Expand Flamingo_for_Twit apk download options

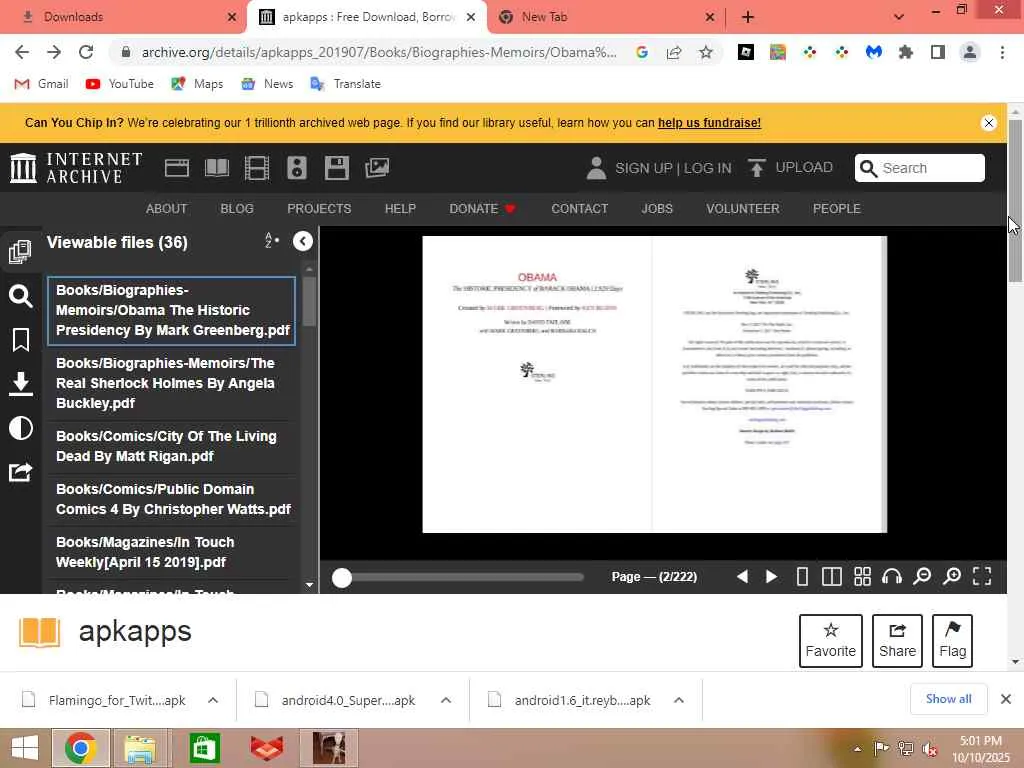tap(213, 700)
